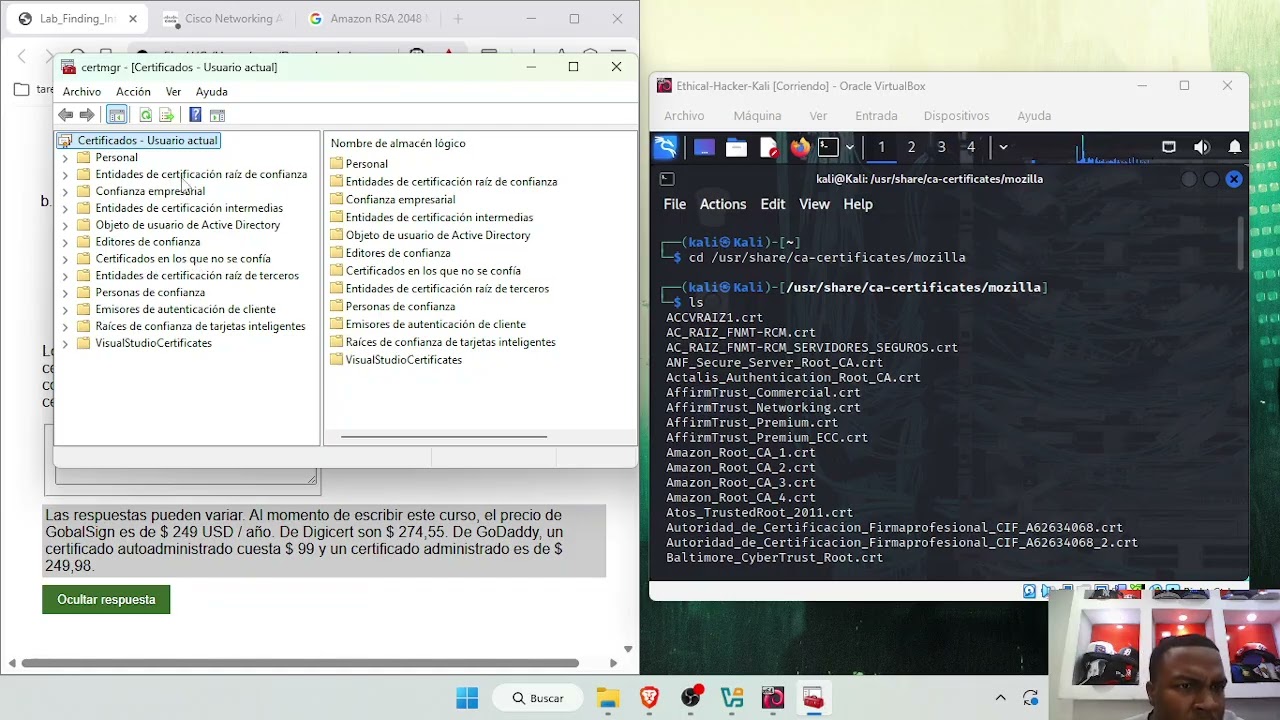The height and width of the screenshot is (720, 1280).
Task: Open the text editor icon in the Kali panel
Action: pos(768,148)
